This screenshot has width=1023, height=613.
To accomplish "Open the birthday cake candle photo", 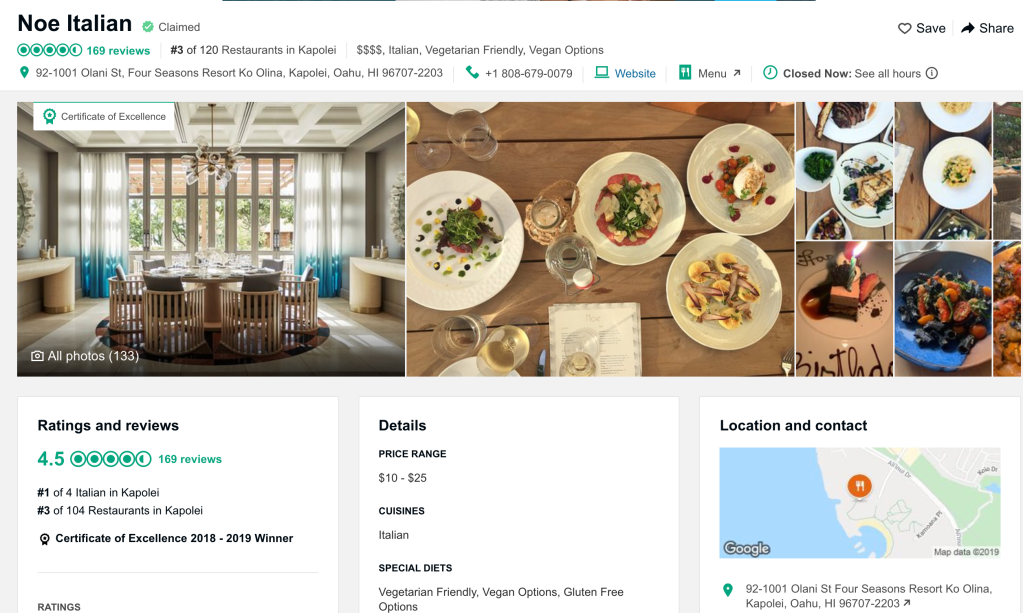I will pyautogui.click(x=844, y=309).
